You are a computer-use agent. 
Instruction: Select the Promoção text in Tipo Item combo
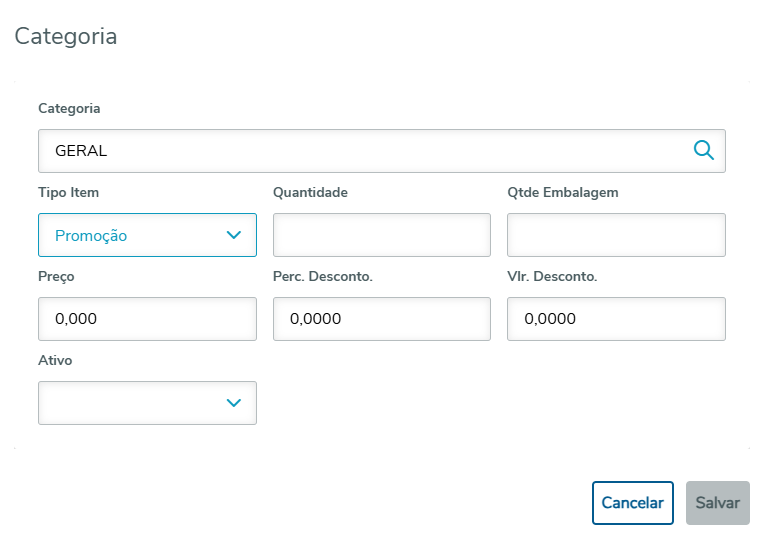coord(92,236)
